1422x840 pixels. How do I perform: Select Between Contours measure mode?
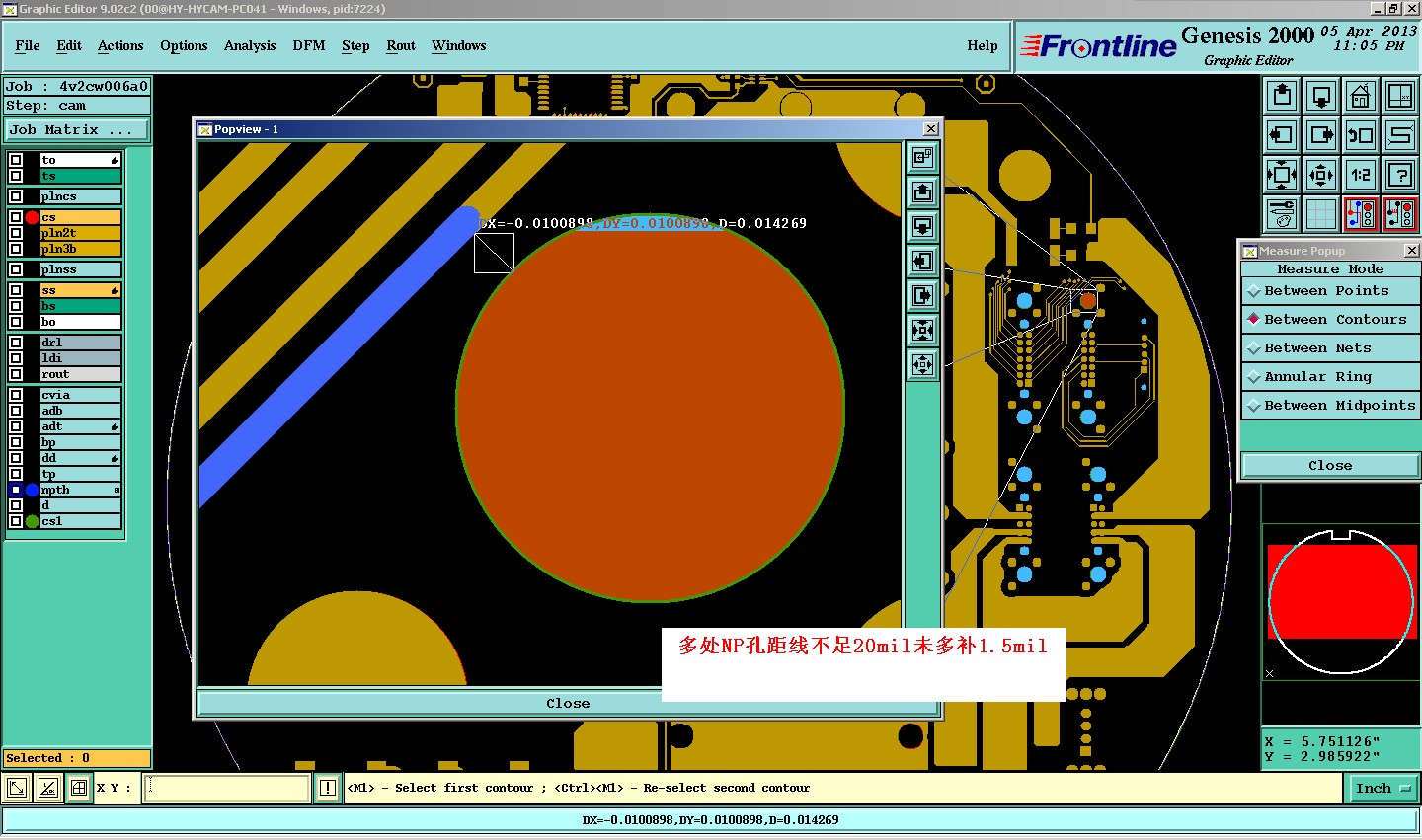coord(1330,320)
